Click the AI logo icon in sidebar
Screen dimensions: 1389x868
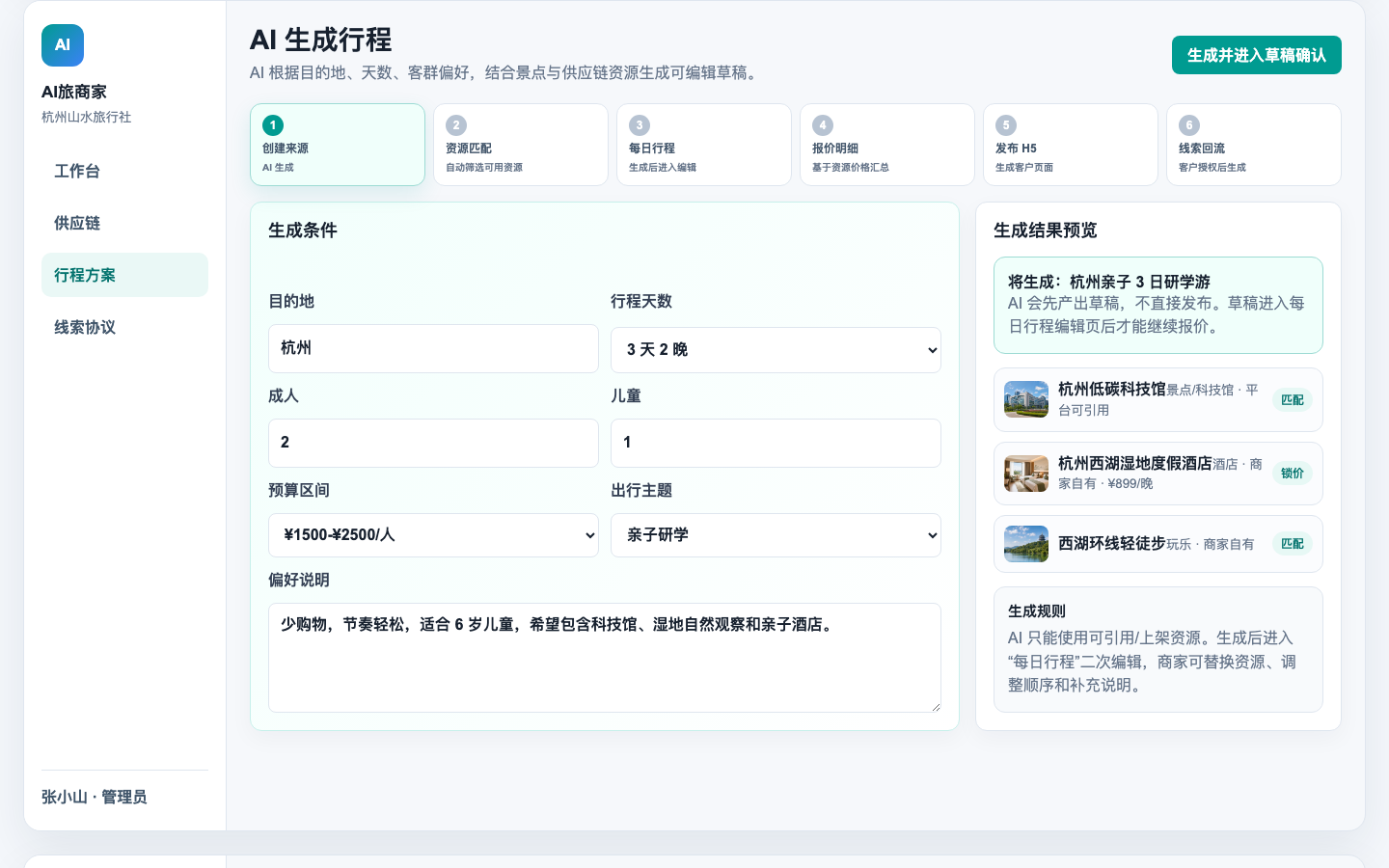click(63, 45)
